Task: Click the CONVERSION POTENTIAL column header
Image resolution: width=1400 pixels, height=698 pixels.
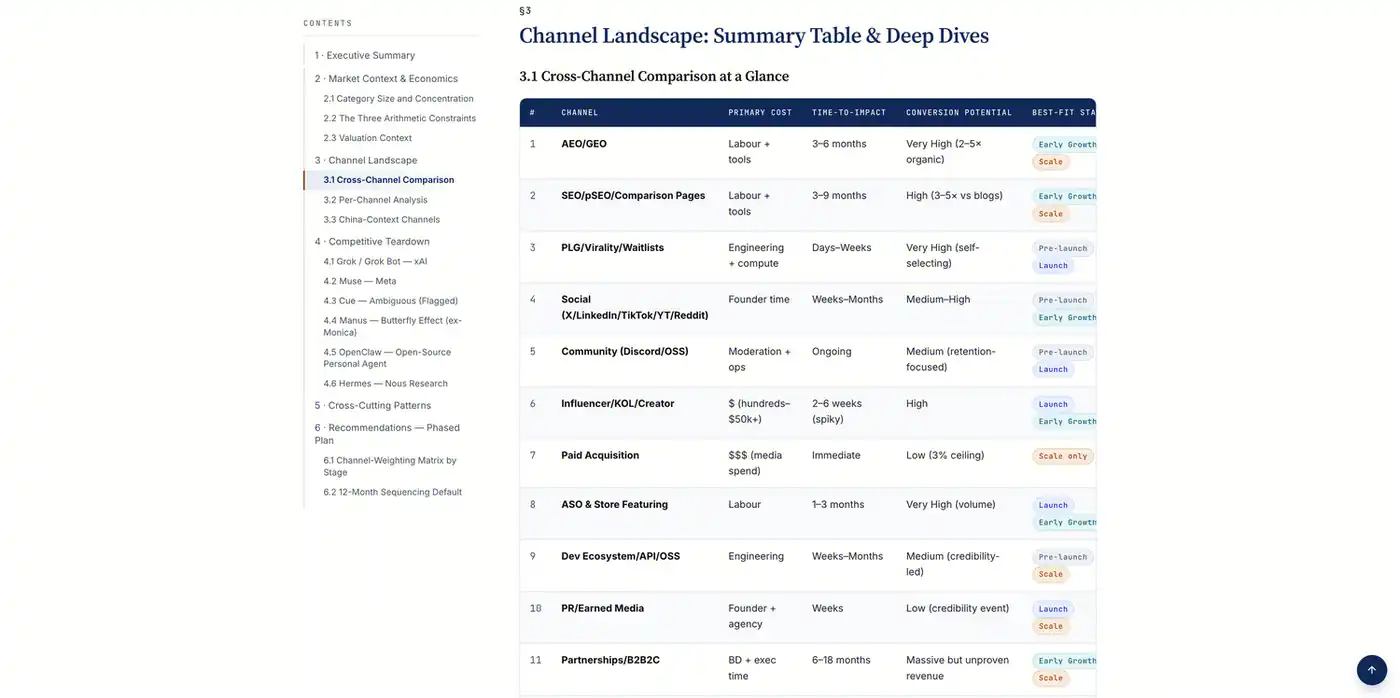Action: tap(959, 112)
